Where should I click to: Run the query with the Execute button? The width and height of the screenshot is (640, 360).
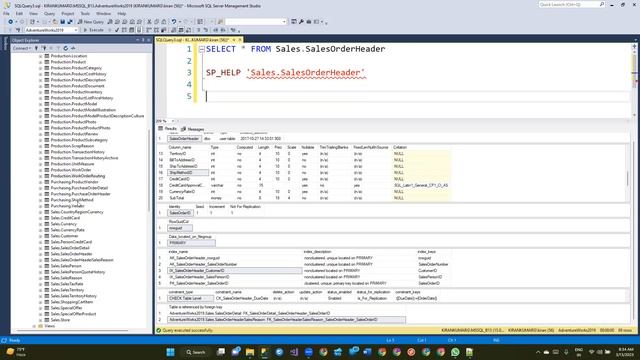(x=93, y=30)
